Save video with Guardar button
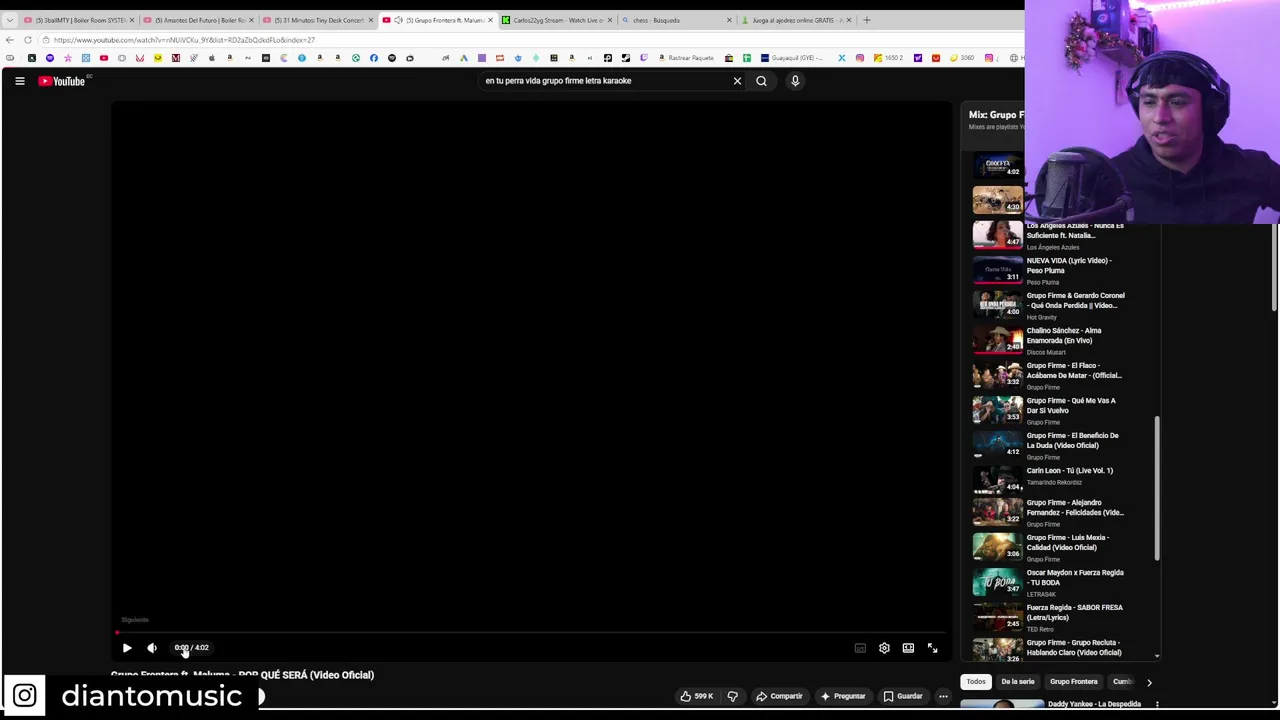 [x=903, y=696]
